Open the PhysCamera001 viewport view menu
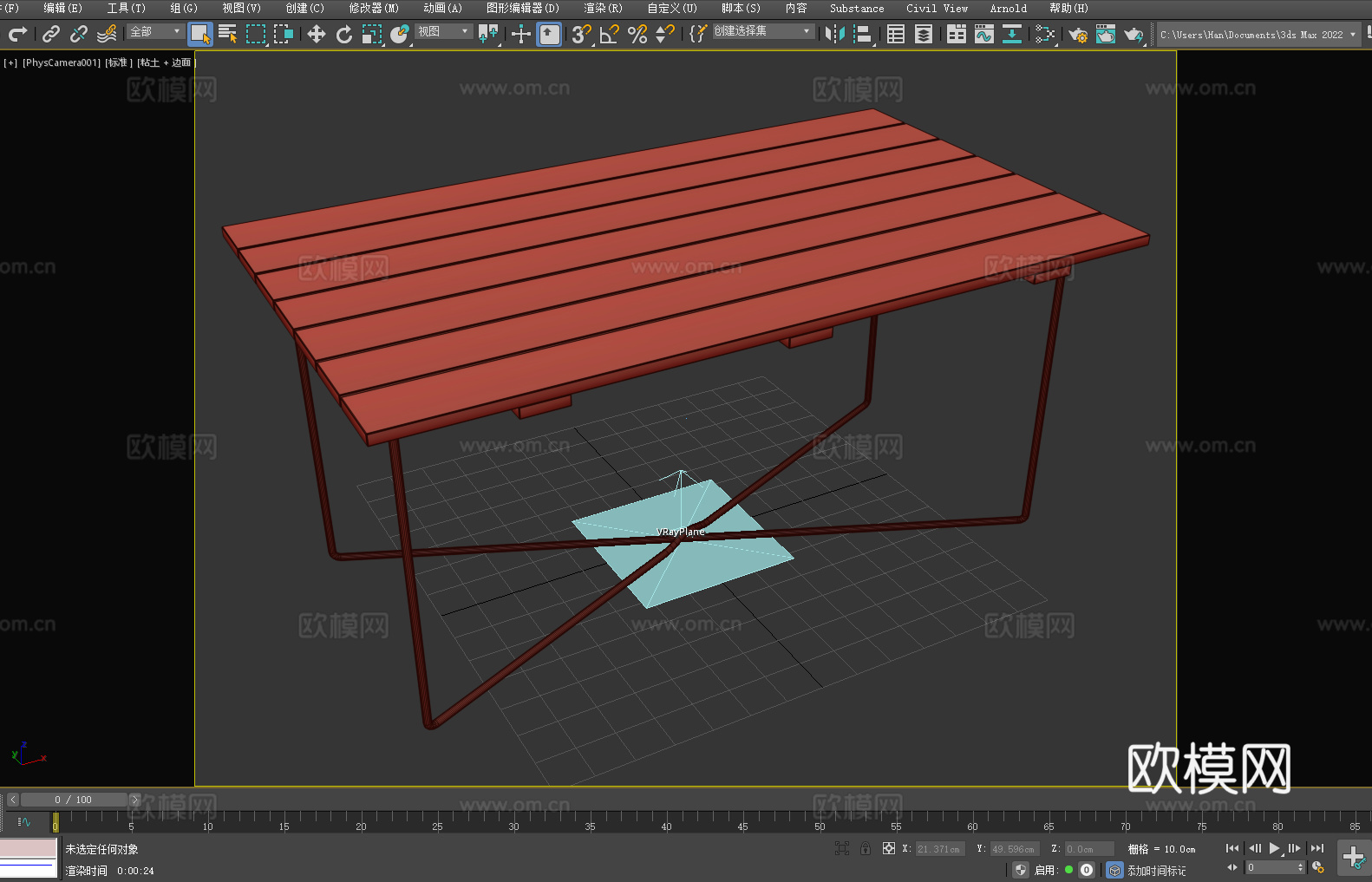 click(x=62, y=62)
